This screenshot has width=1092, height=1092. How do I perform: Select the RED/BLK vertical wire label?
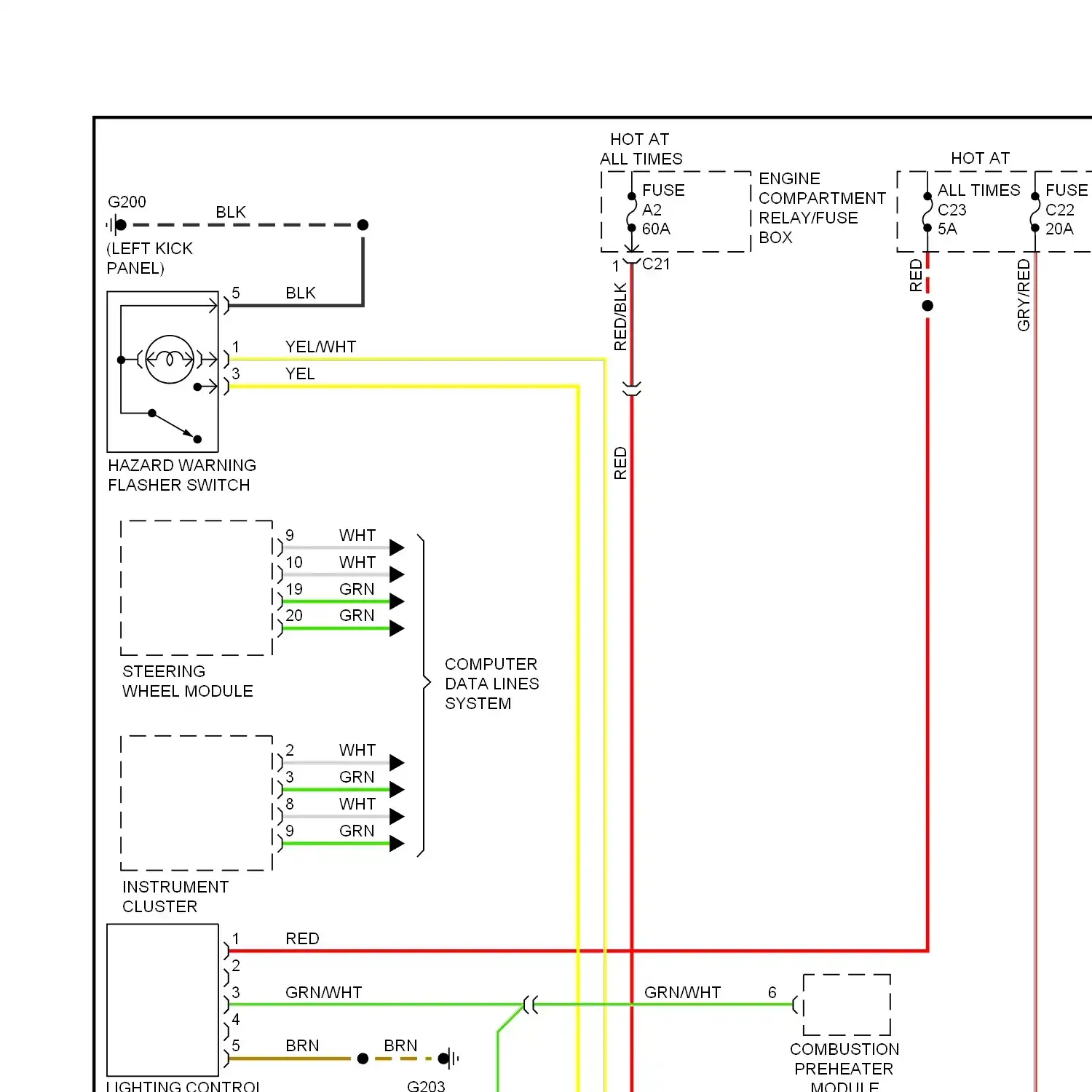[620, 317]
